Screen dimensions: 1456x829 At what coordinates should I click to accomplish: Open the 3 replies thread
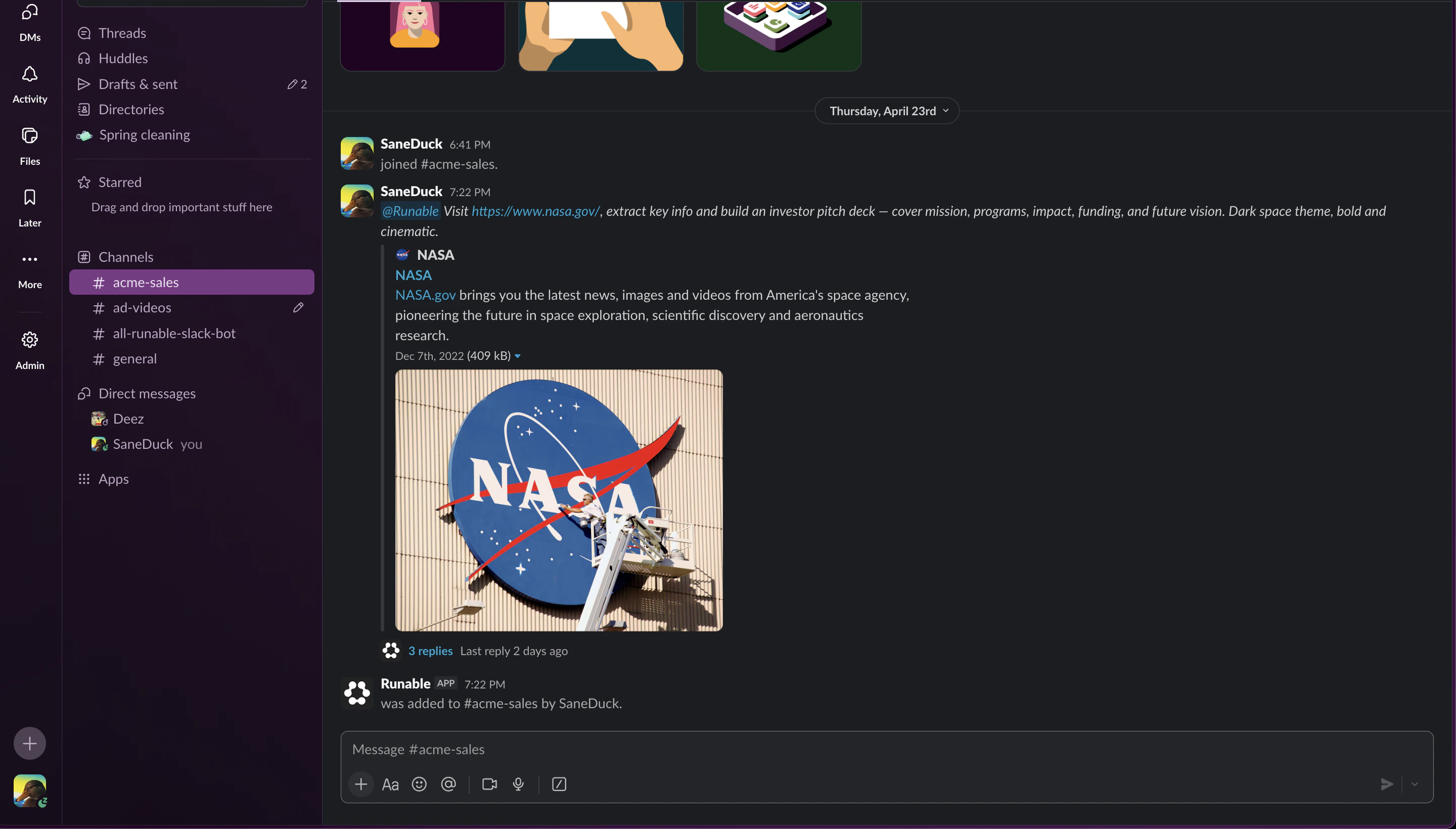coord(430,651)
